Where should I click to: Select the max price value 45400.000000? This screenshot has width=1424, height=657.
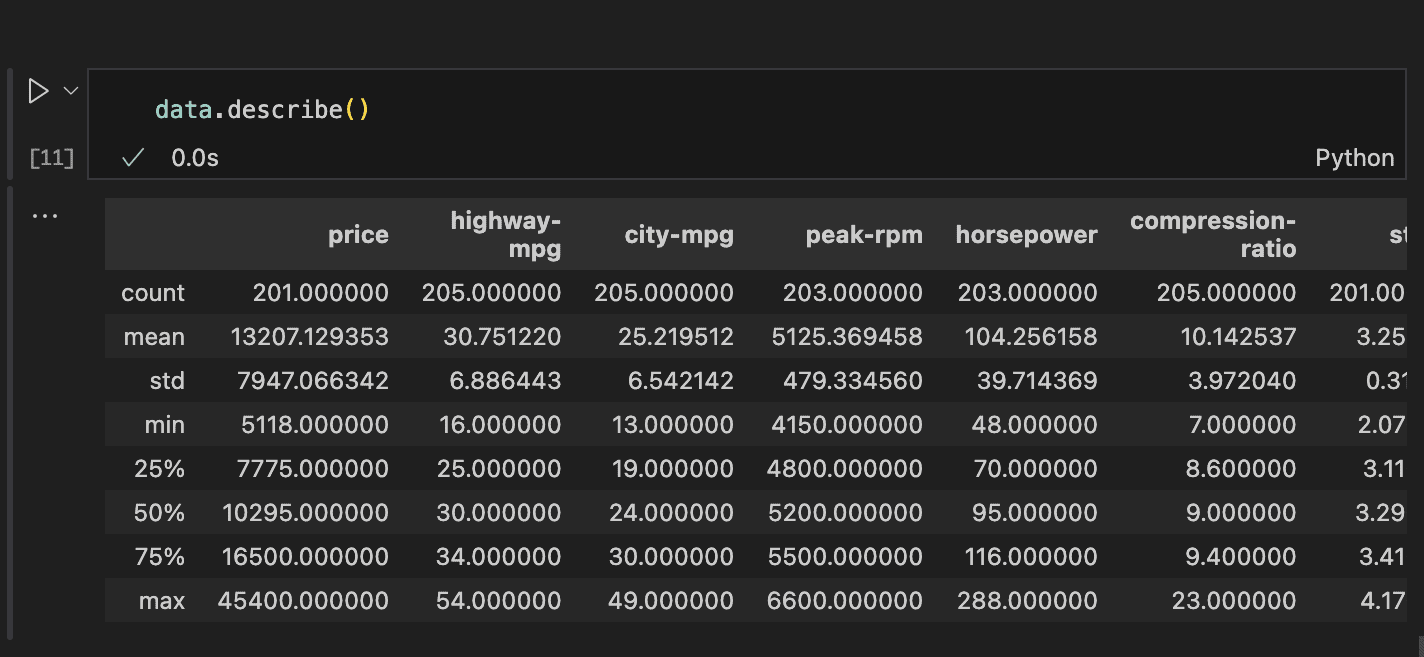[302, 601]
